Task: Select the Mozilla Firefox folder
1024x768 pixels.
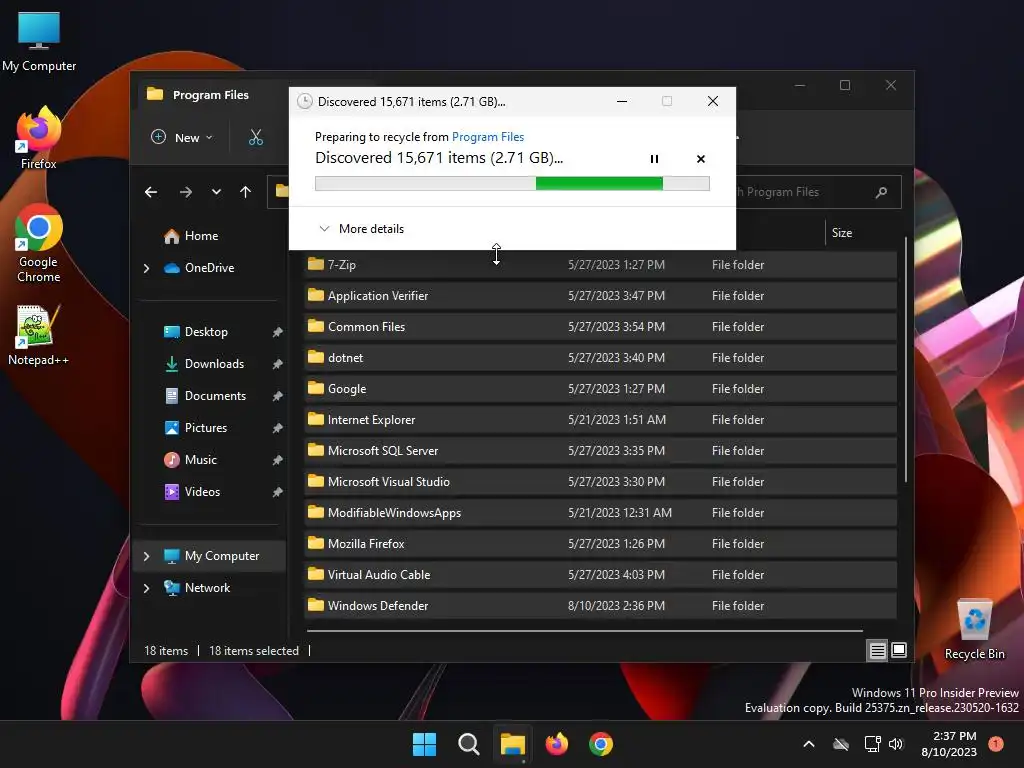Action: tap(600, 544)
